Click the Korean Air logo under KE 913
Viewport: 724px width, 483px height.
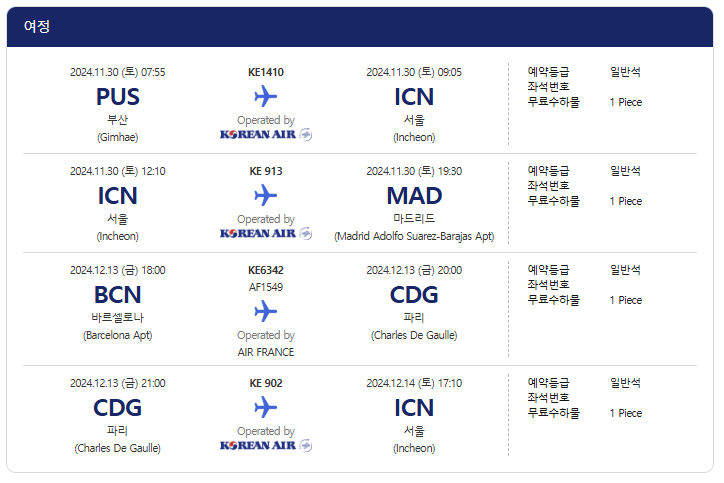click(x=265, y=233)
